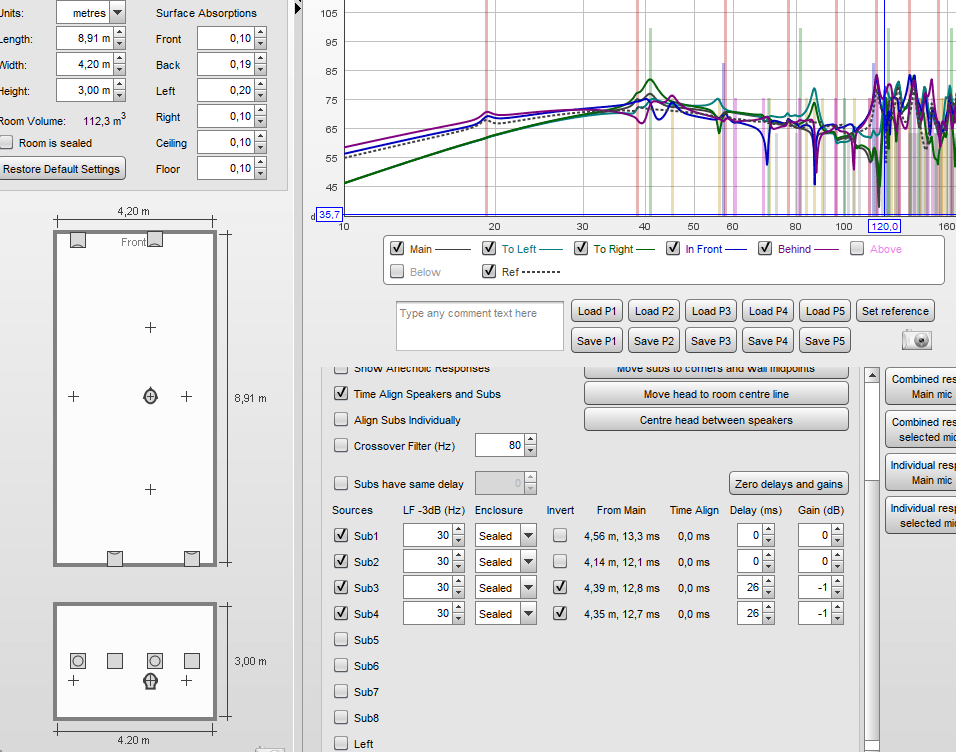956x752 pixels.
Task: Uncheck Sub1 source
Action: tap(341, 535)
